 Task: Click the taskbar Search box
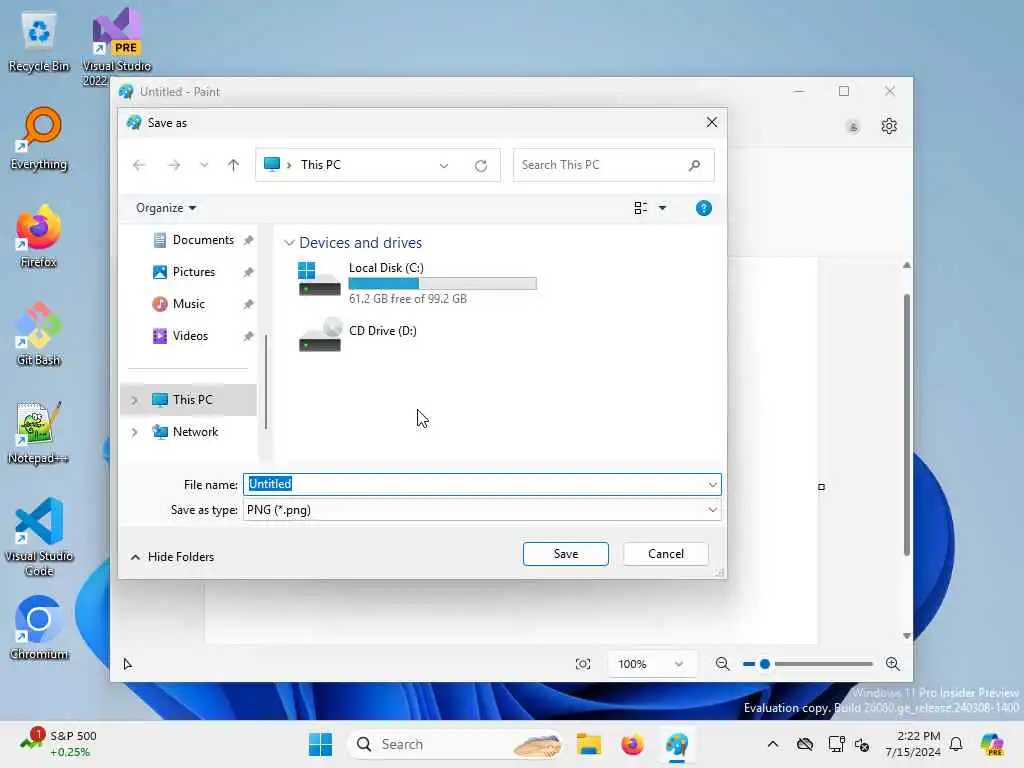click(x=456, y=744)
